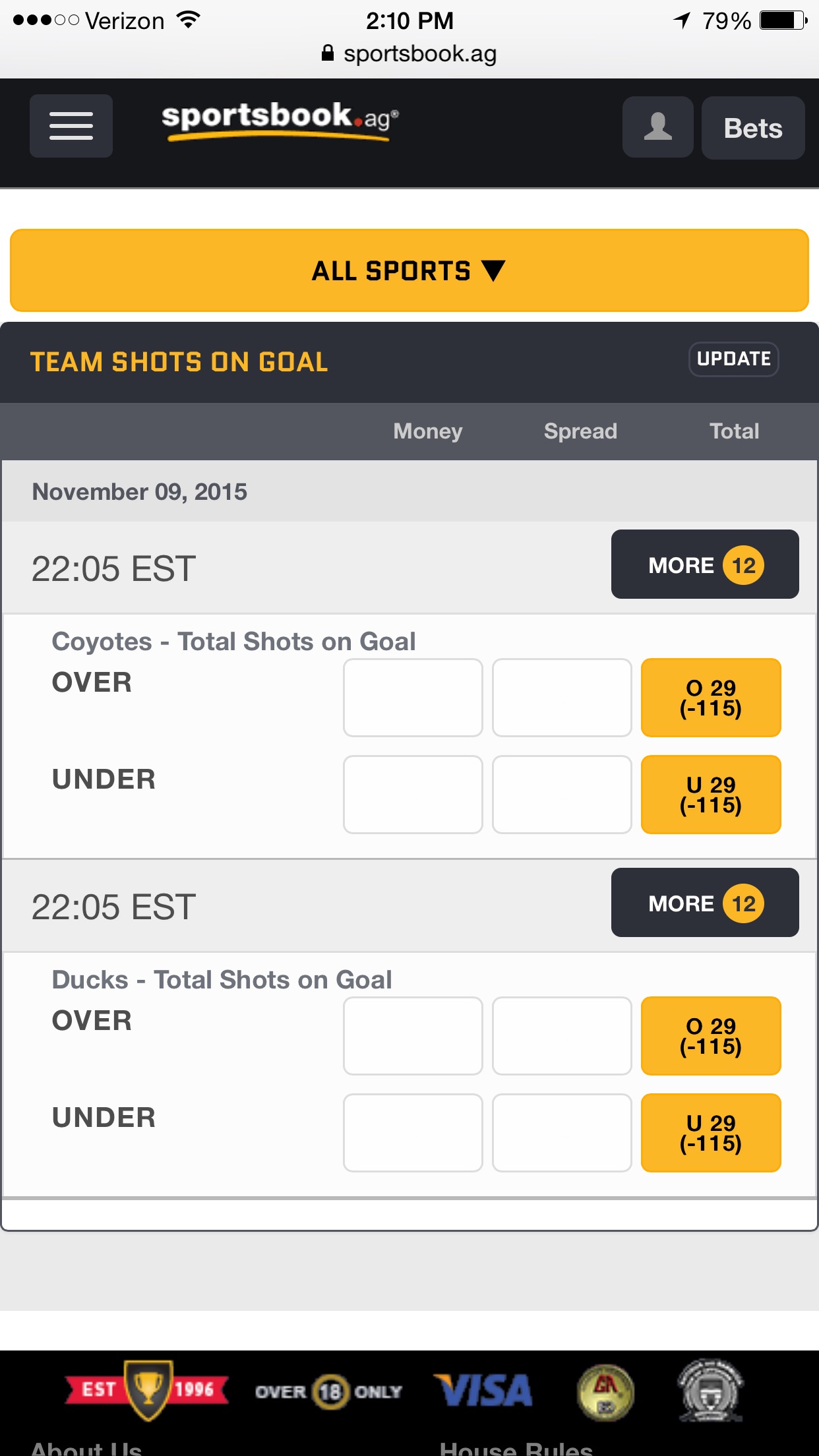
Task: Expand the All Sports dropdown
Action: pos(409,270)
